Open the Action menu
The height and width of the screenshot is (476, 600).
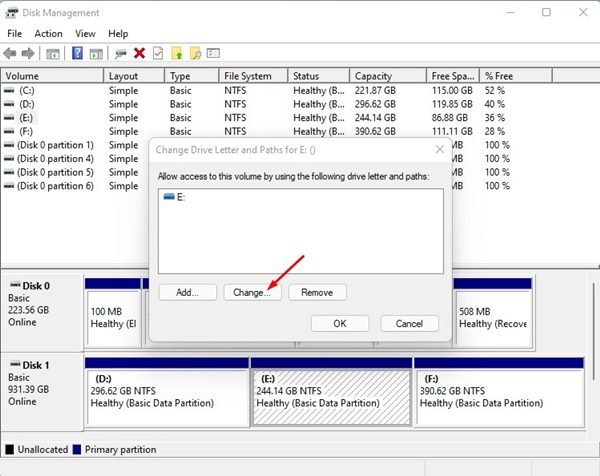coord(48,33)
